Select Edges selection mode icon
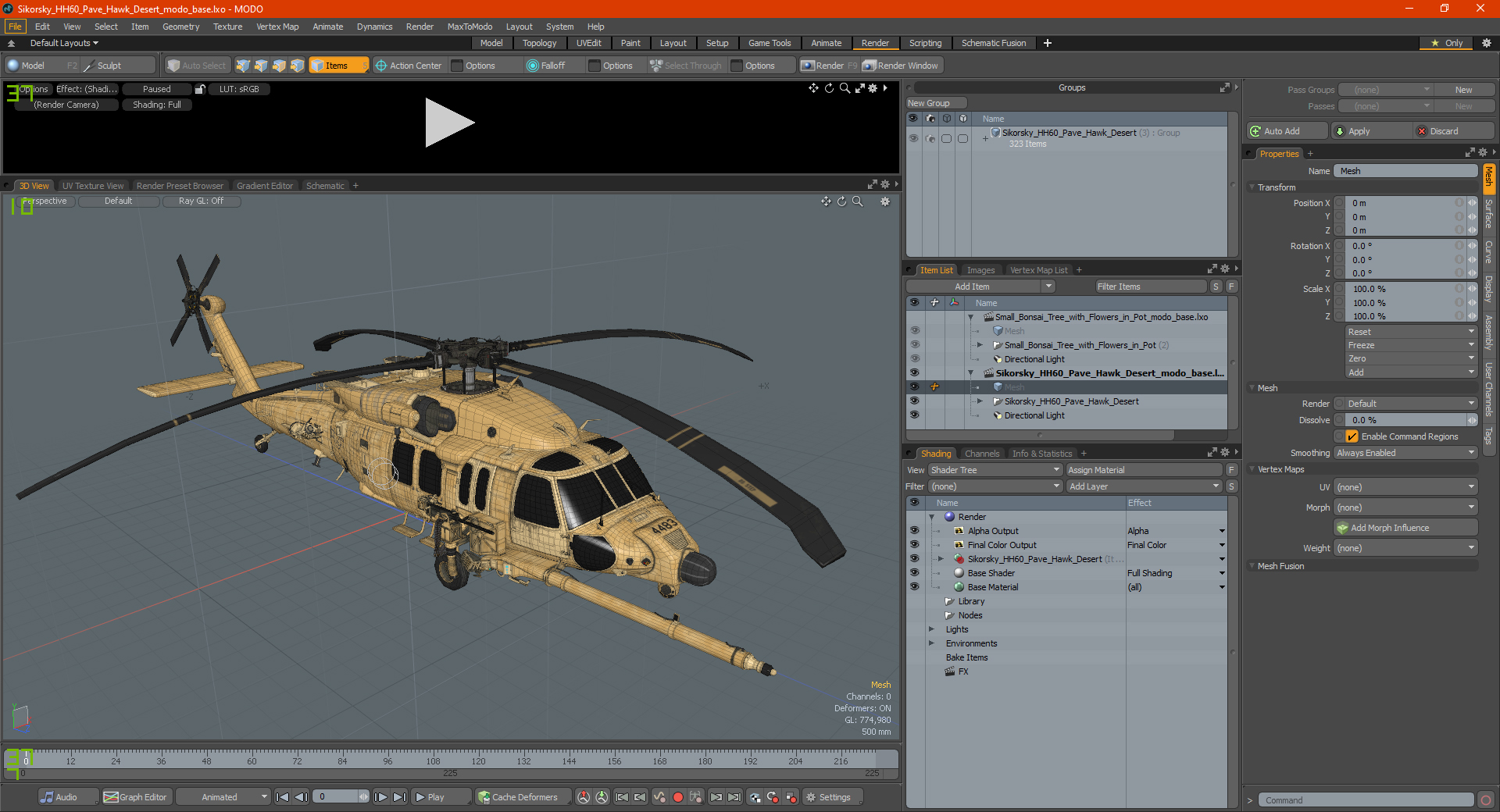This screenshot has width=1500, height=812. click(x=261, y=66)
